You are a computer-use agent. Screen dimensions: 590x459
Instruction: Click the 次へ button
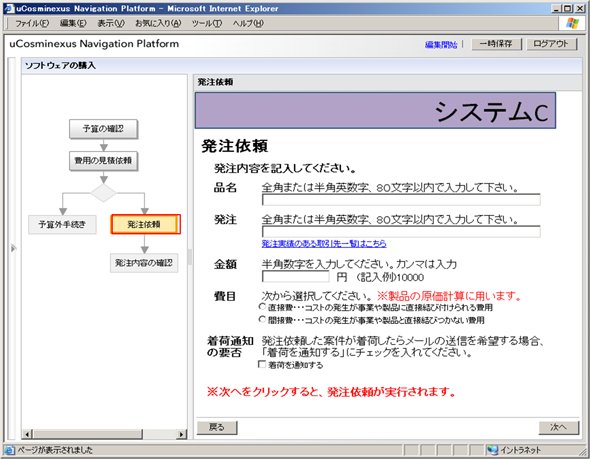(558, 427)
